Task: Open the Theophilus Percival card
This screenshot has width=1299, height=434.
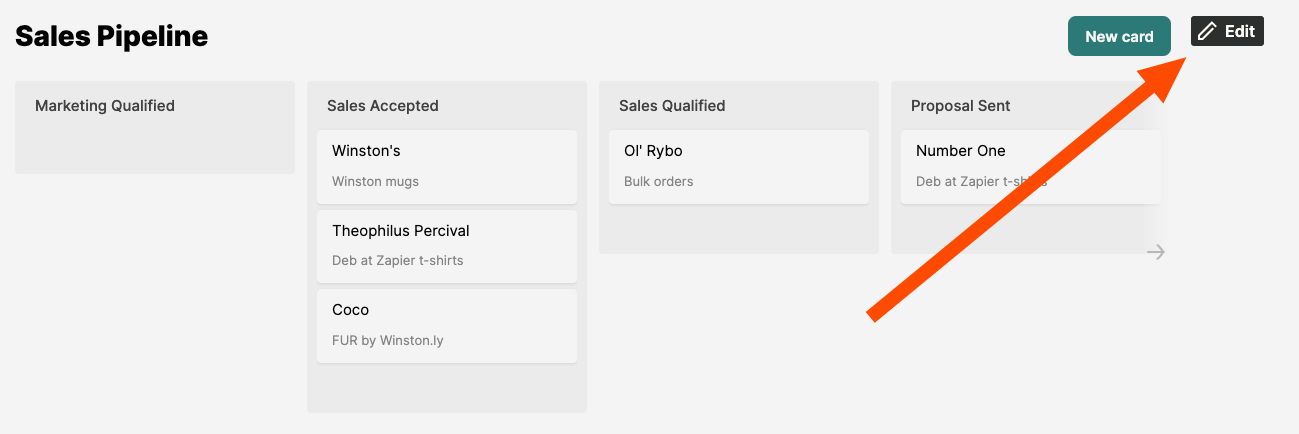Action: 447,246
